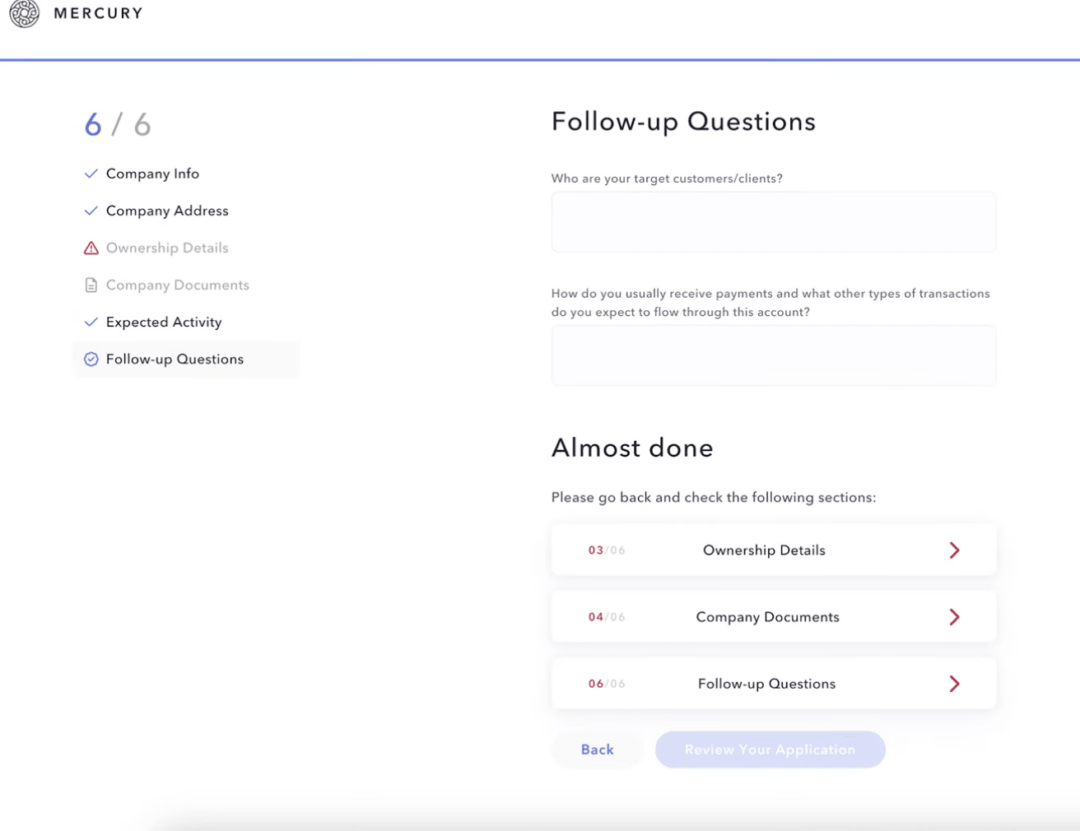Click the checkmark beside Company Info
1080x831 pixels.
click(x=89, y=173)
